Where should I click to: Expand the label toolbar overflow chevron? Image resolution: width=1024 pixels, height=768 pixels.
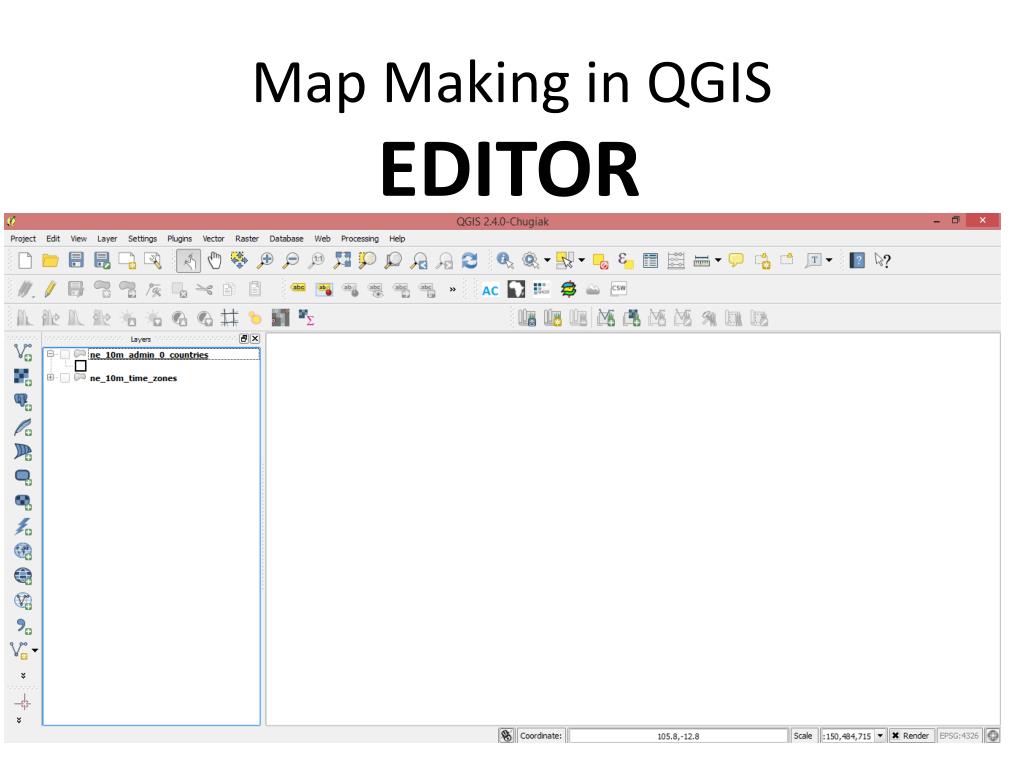pos(452,289)
